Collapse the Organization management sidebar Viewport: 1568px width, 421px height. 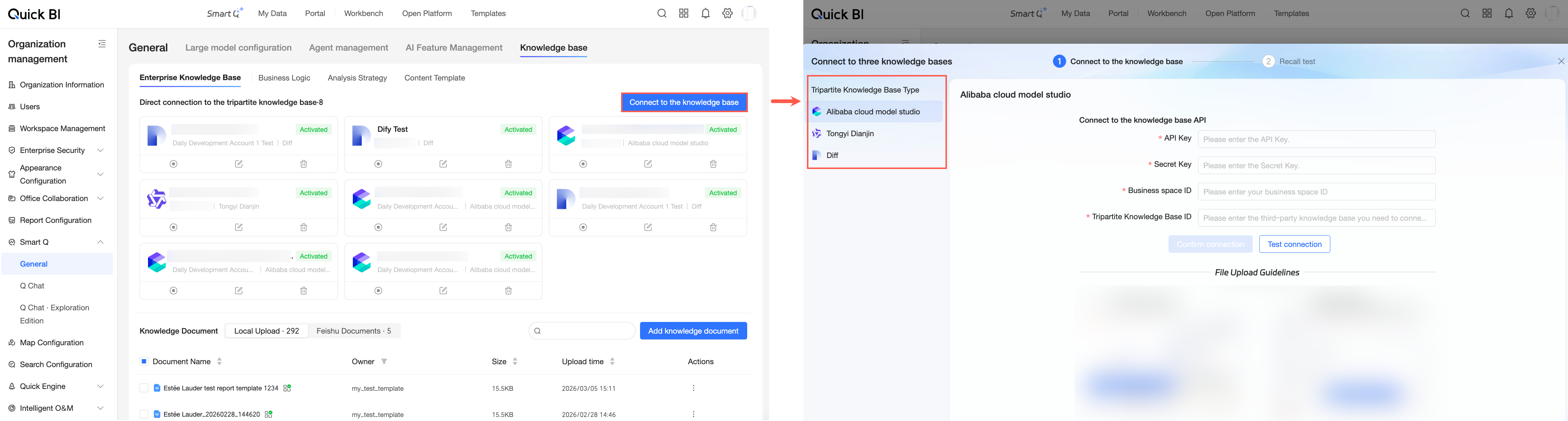tap(102, 44)
